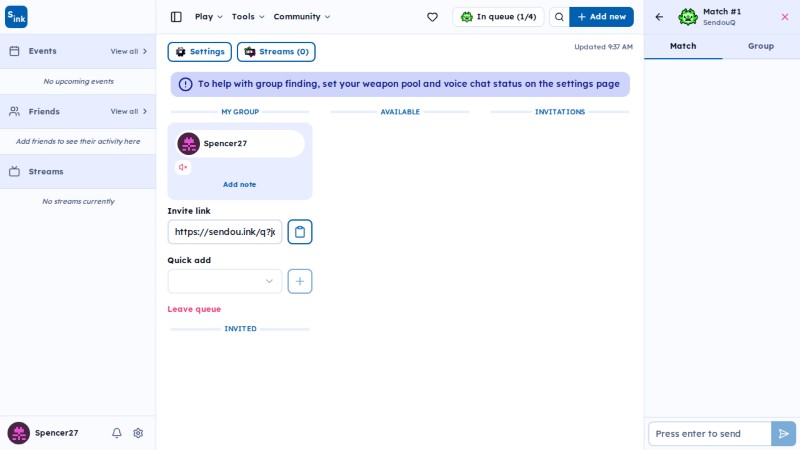800x450 pixels.
Task: Click the muted voice chat icon
Action: (183, 167)
